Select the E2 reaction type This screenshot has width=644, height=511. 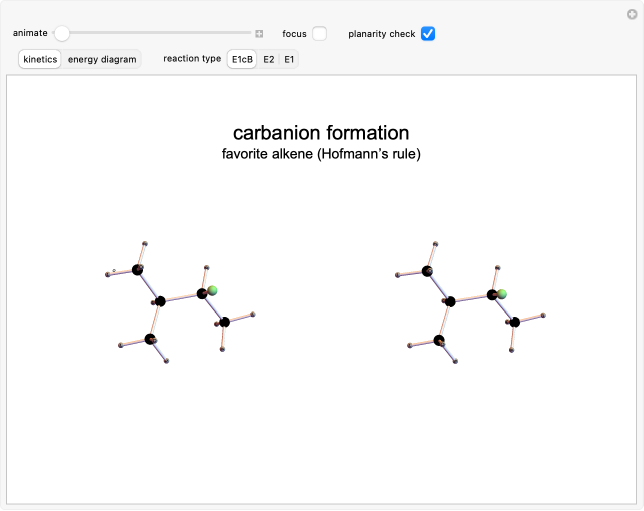click(269, 59)
